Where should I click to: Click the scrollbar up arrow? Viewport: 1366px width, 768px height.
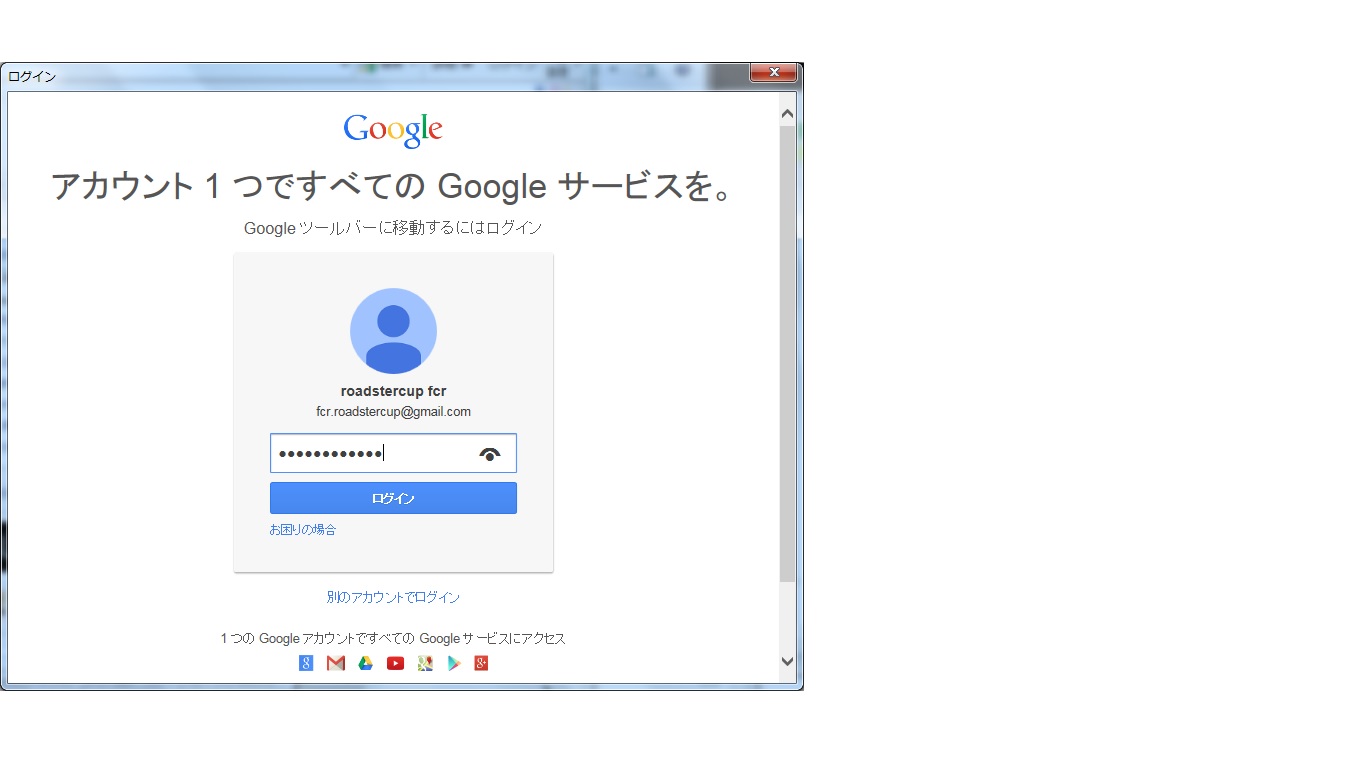(x=787, y=114)
